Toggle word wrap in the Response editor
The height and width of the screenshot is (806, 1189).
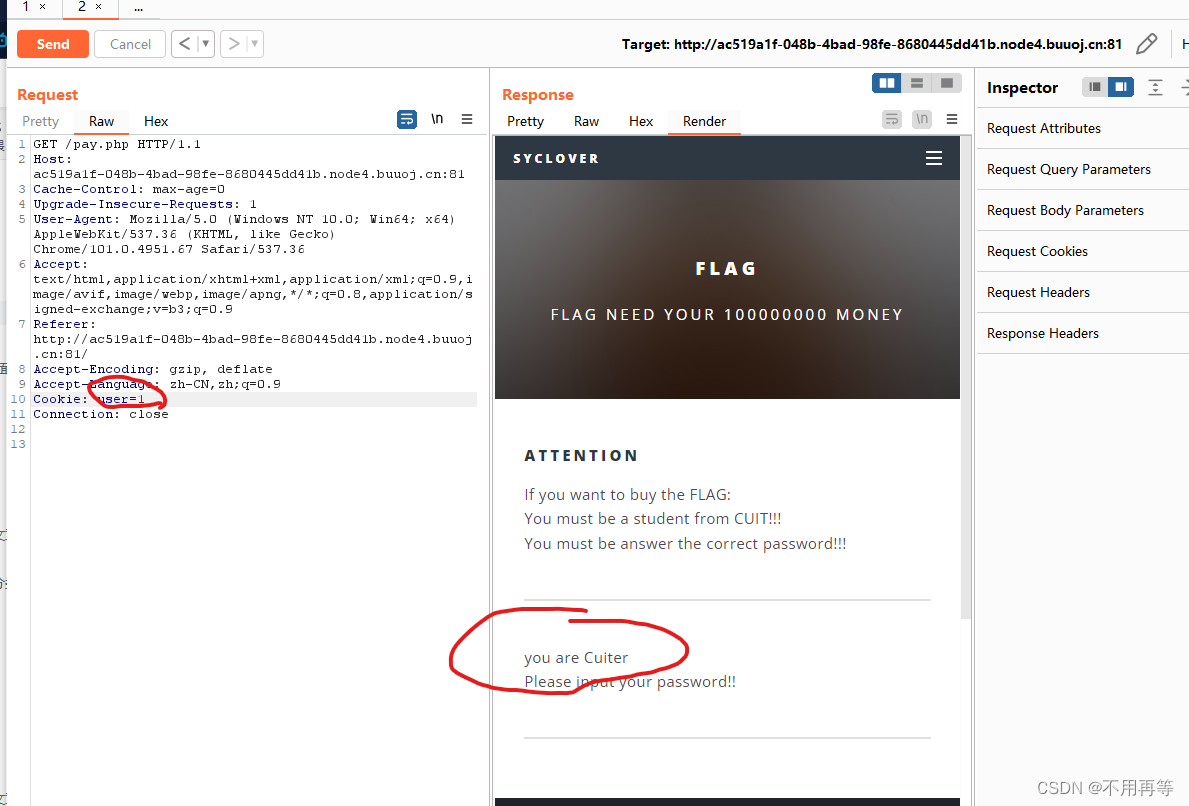pyautogui.click(x=891, y=119)
